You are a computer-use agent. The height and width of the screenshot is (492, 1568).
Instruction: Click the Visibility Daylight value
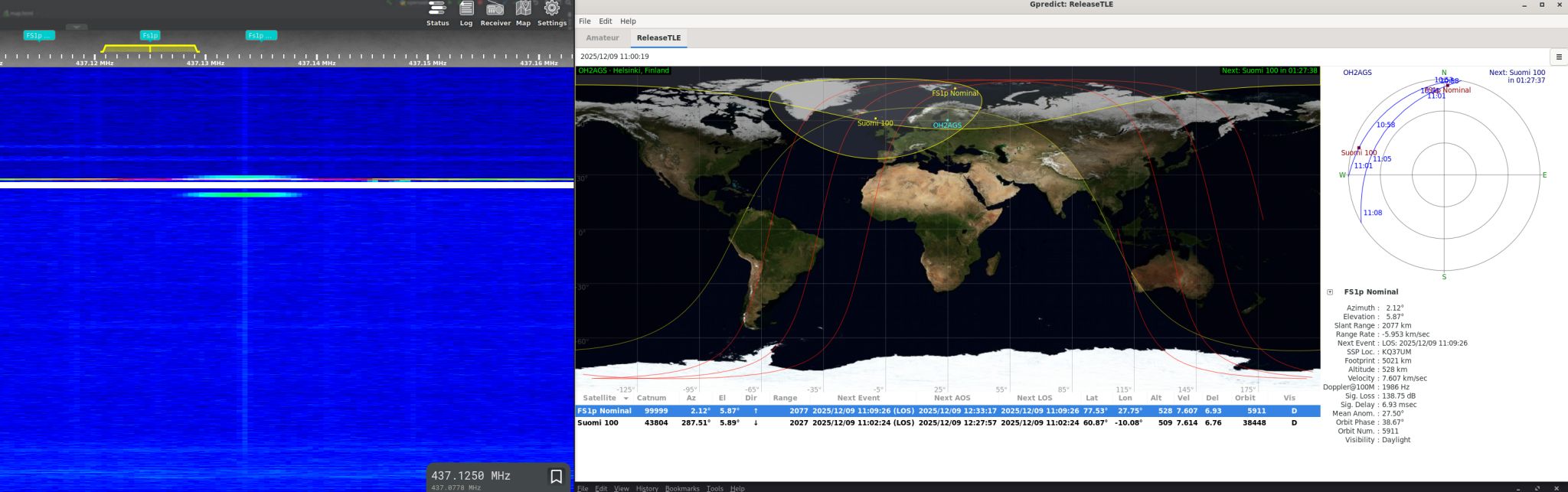pyautogui.click(x=1396, y=440)
